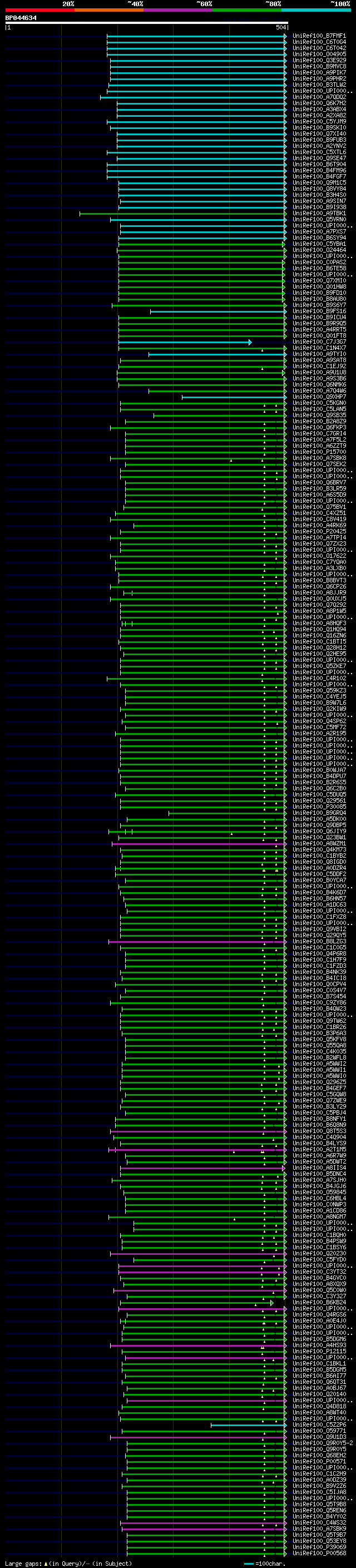This screenshot has width=356, height=1568.
Task: Select hit UniRef100_C6T0G4
Action: (x=319, y=42)
